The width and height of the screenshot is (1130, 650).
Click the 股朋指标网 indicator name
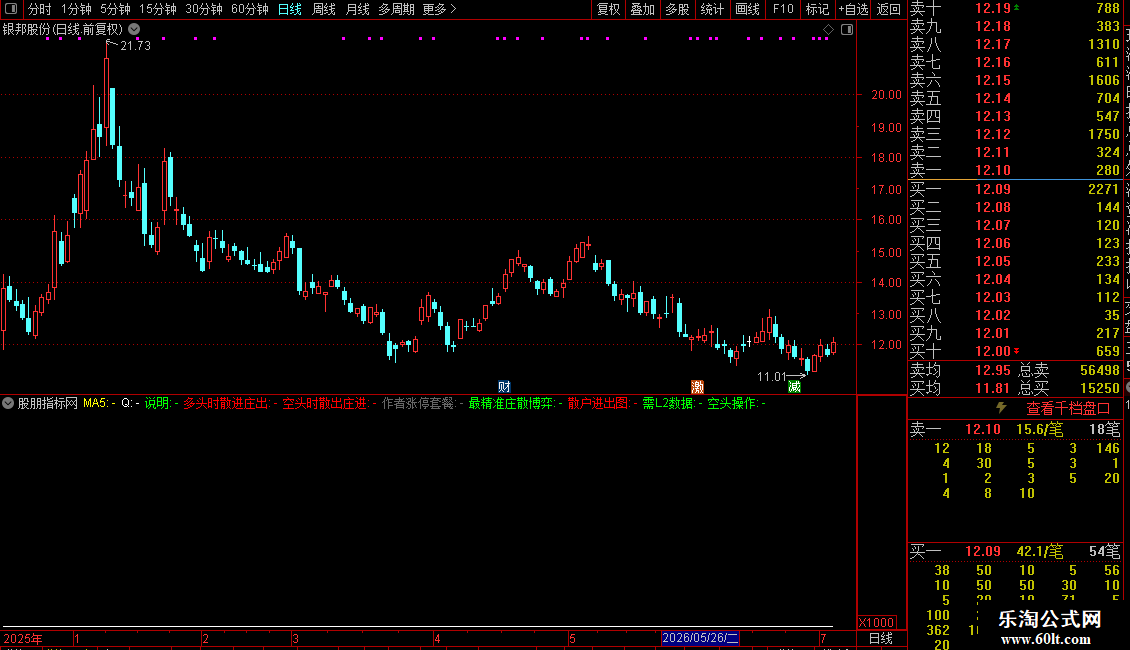[48, 404]
